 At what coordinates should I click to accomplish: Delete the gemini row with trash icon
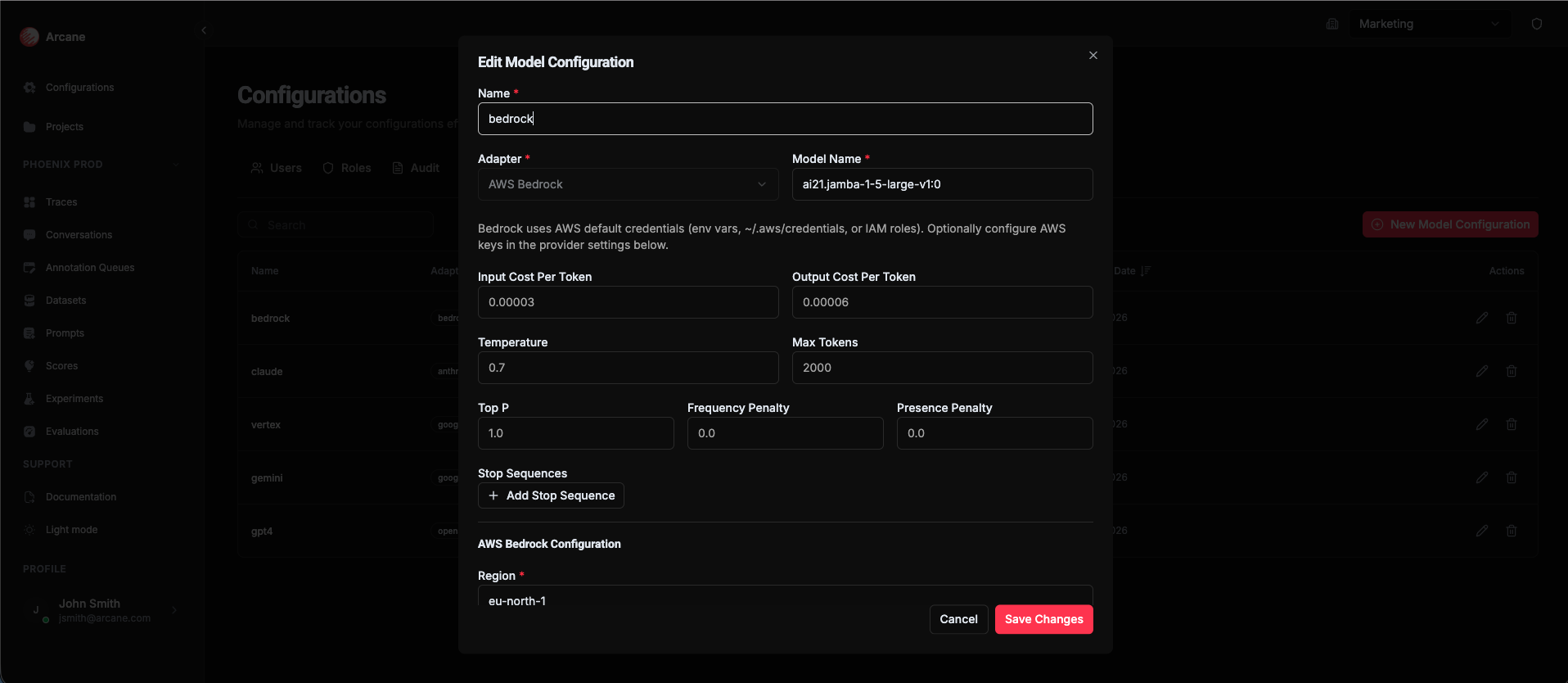pos(1512,477)
